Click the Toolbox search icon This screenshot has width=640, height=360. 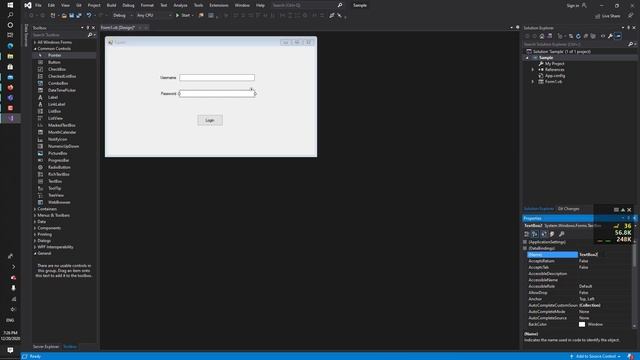click(90, 35)
